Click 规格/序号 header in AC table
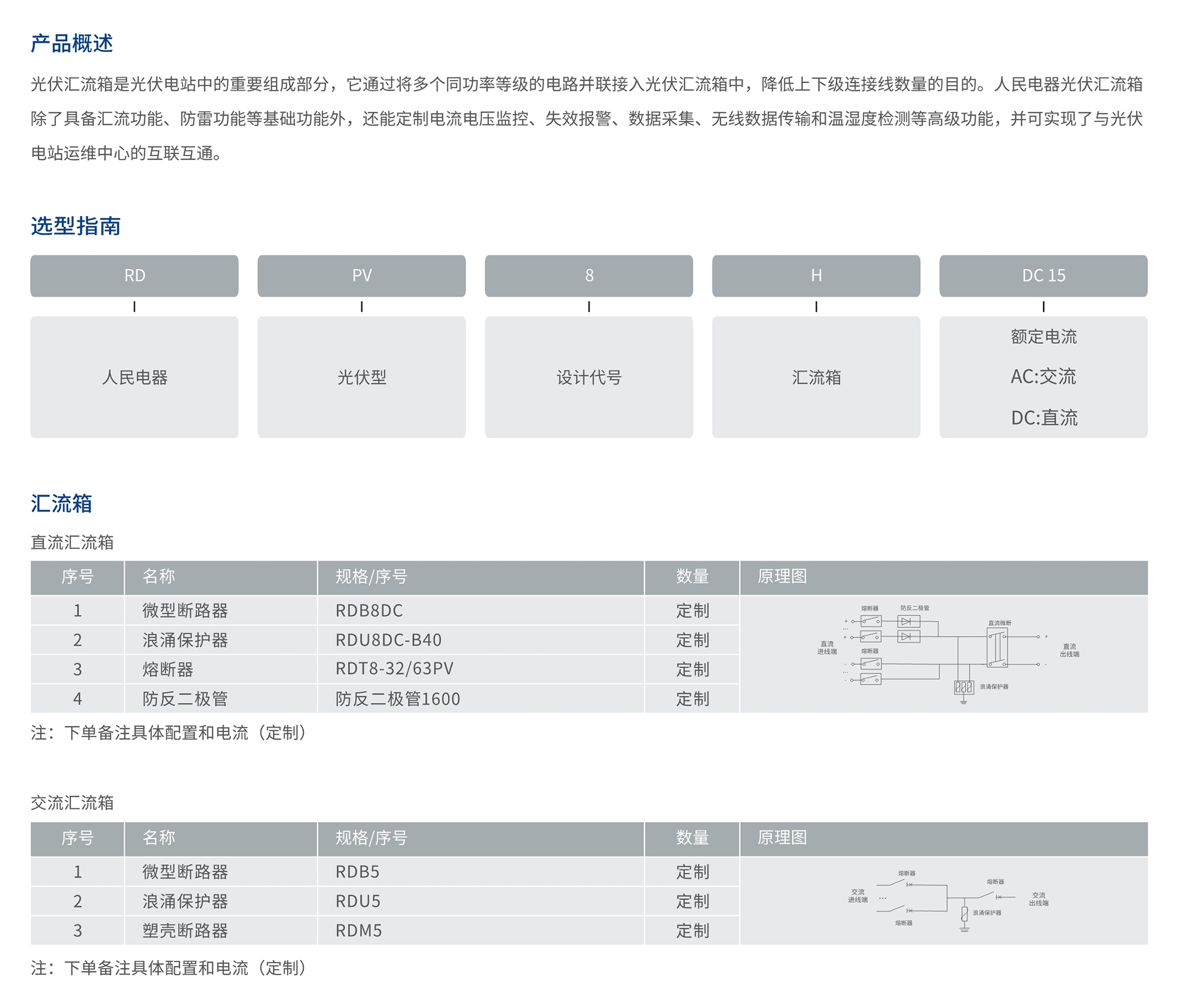 [481, 838]
